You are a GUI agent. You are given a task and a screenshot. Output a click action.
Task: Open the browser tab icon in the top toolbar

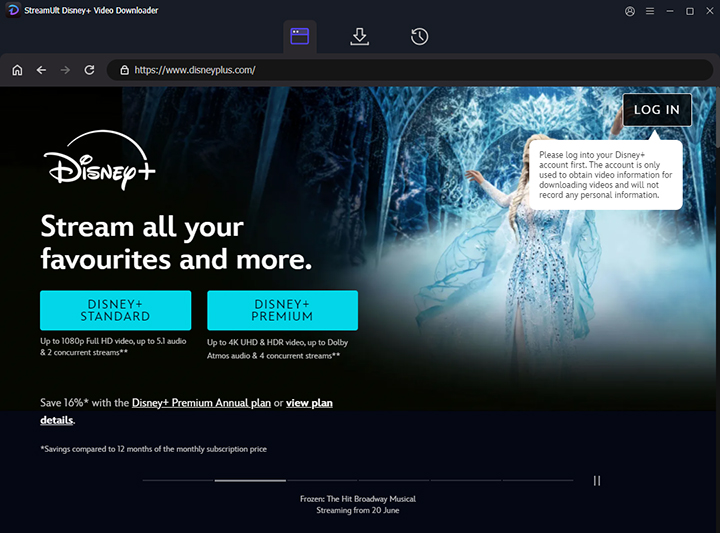299,36
